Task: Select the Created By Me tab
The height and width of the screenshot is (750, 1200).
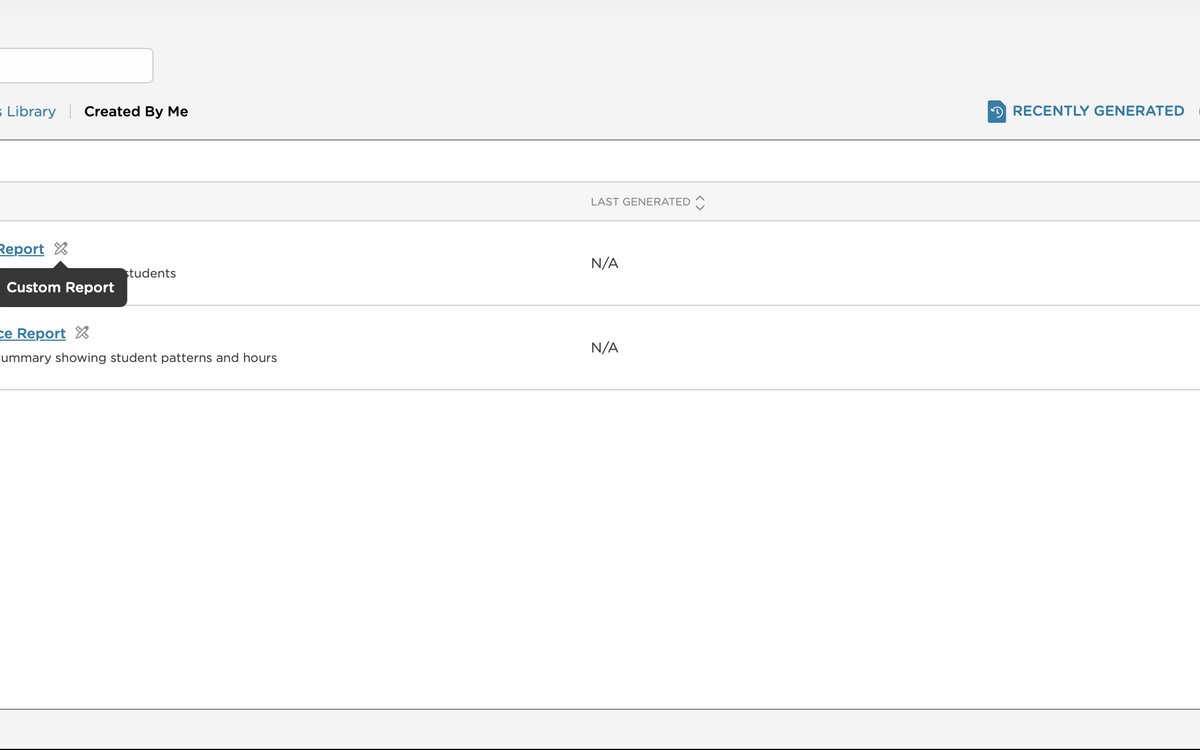Action: pyautogui.click(x=136, y=112)
